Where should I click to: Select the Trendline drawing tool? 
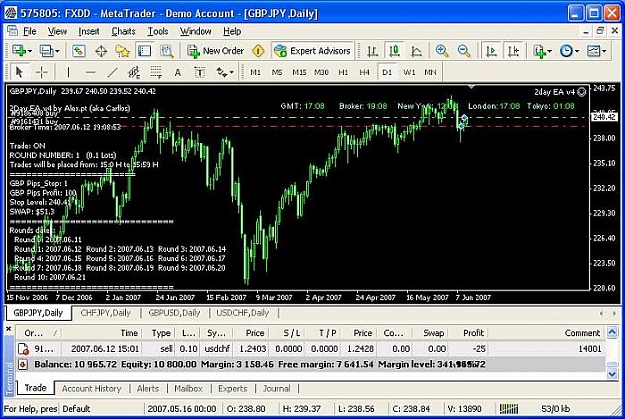click(x=113, y=72)
